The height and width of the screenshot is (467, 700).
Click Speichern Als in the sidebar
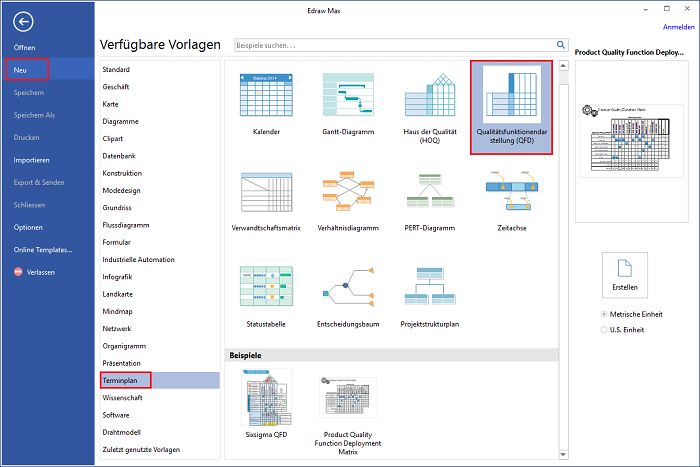tap(34, 115)
